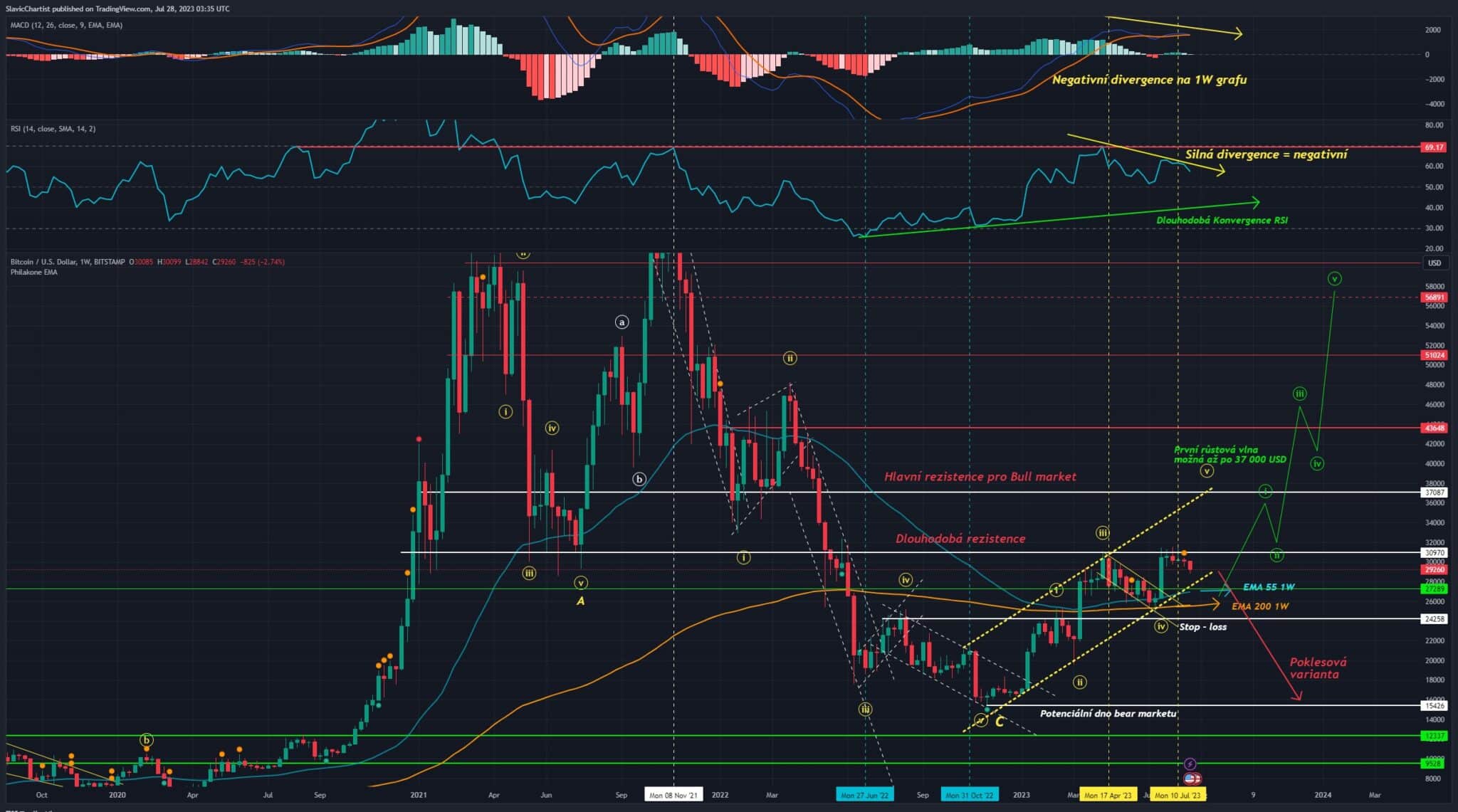Select the 'EMA 55 1W' label
Viewport: 1458px width, 812px height.
click(x=1269, y=587)
